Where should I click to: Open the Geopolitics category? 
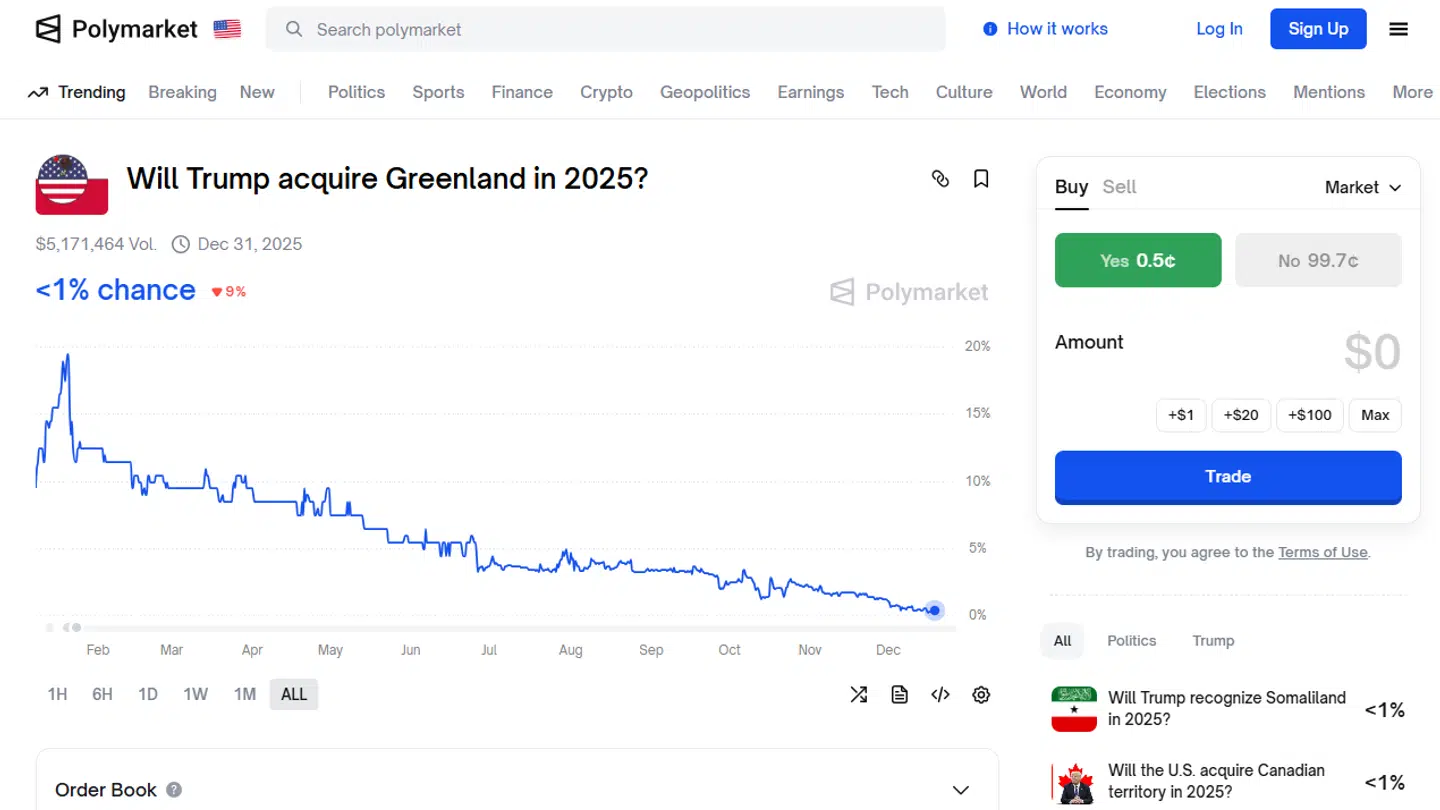[x=705, y=92]
